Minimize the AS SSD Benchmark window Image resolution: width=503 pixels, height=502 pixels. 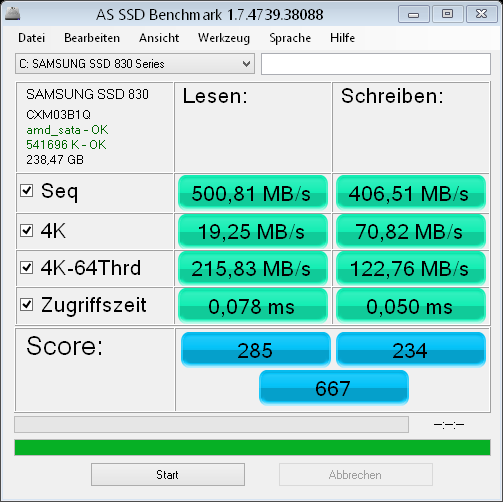[x=414, y=14]
